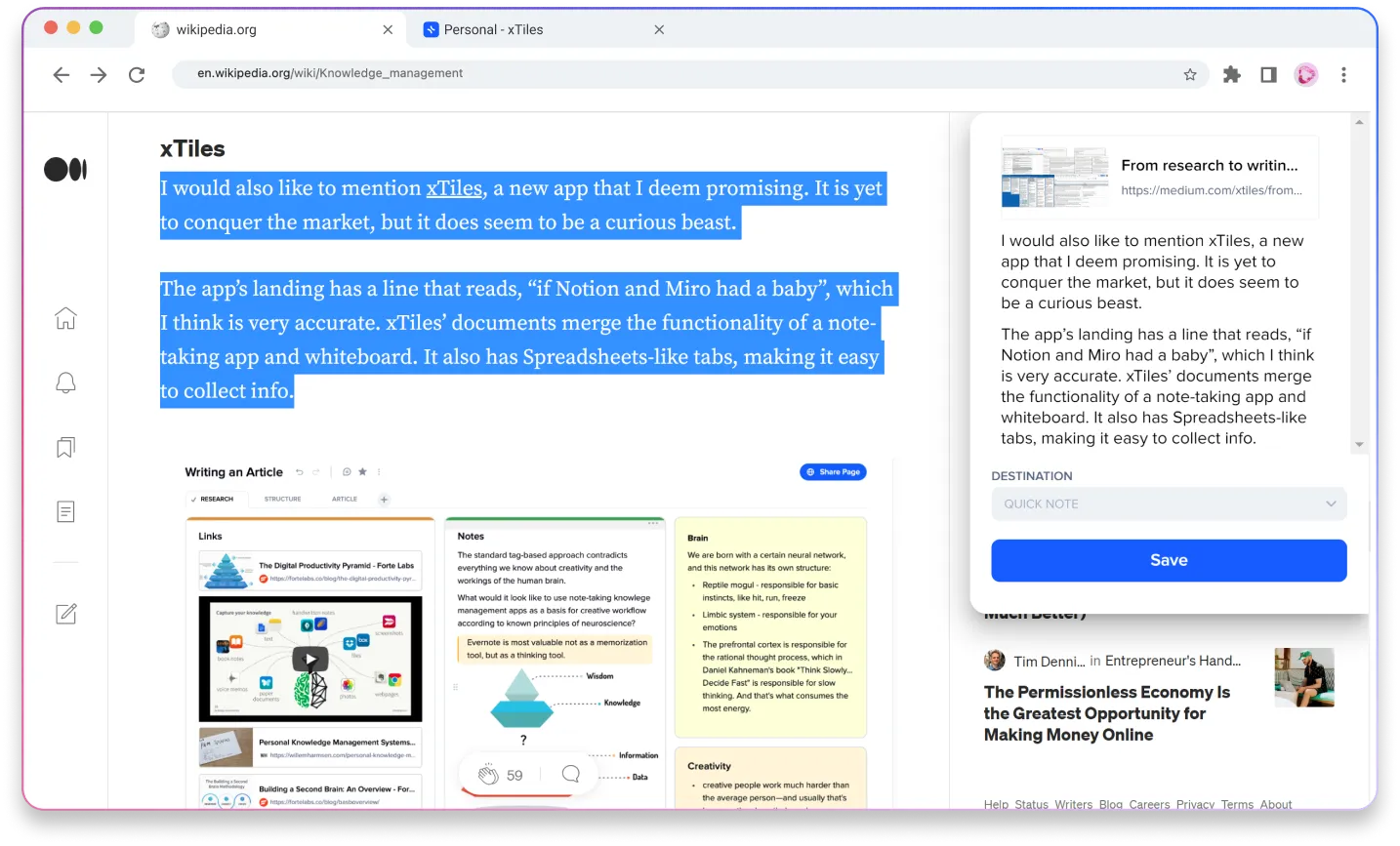Click the medium.com/xtiles URL in the popup

coord(1212,190)
